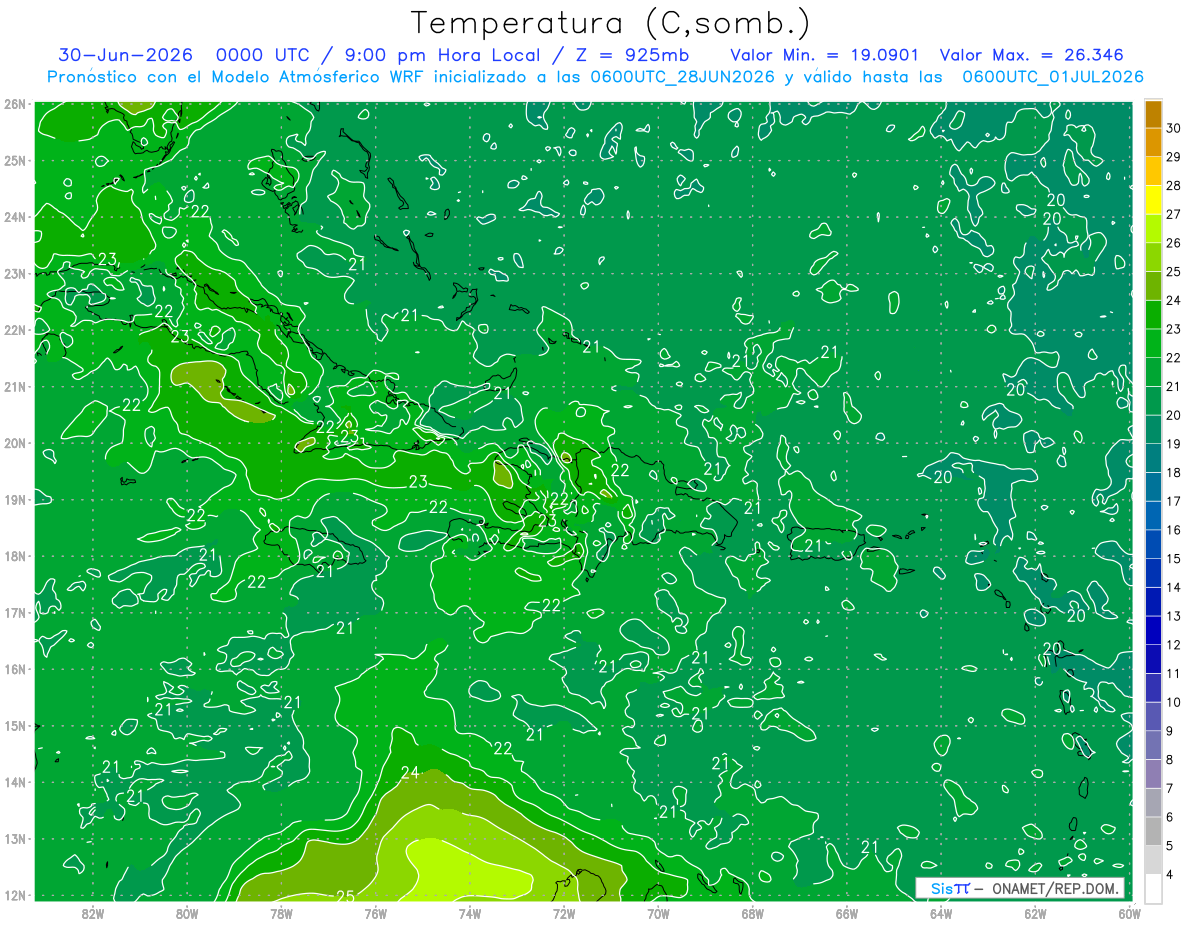Click the yellow swatch between 27 and 28
Image resolution: width=1200 pixels, height=927 pixels.
1153,199
